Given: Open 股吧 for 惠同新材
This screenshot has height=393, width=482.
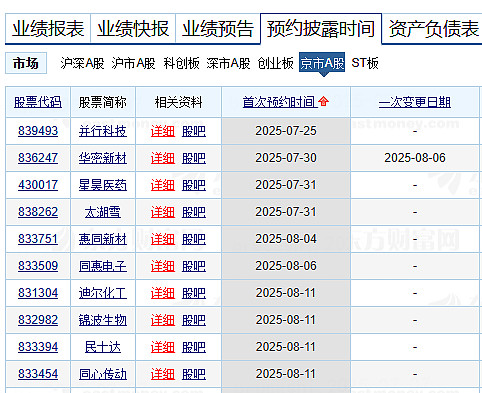Looking at the screenshot, I should pos(194,239).
